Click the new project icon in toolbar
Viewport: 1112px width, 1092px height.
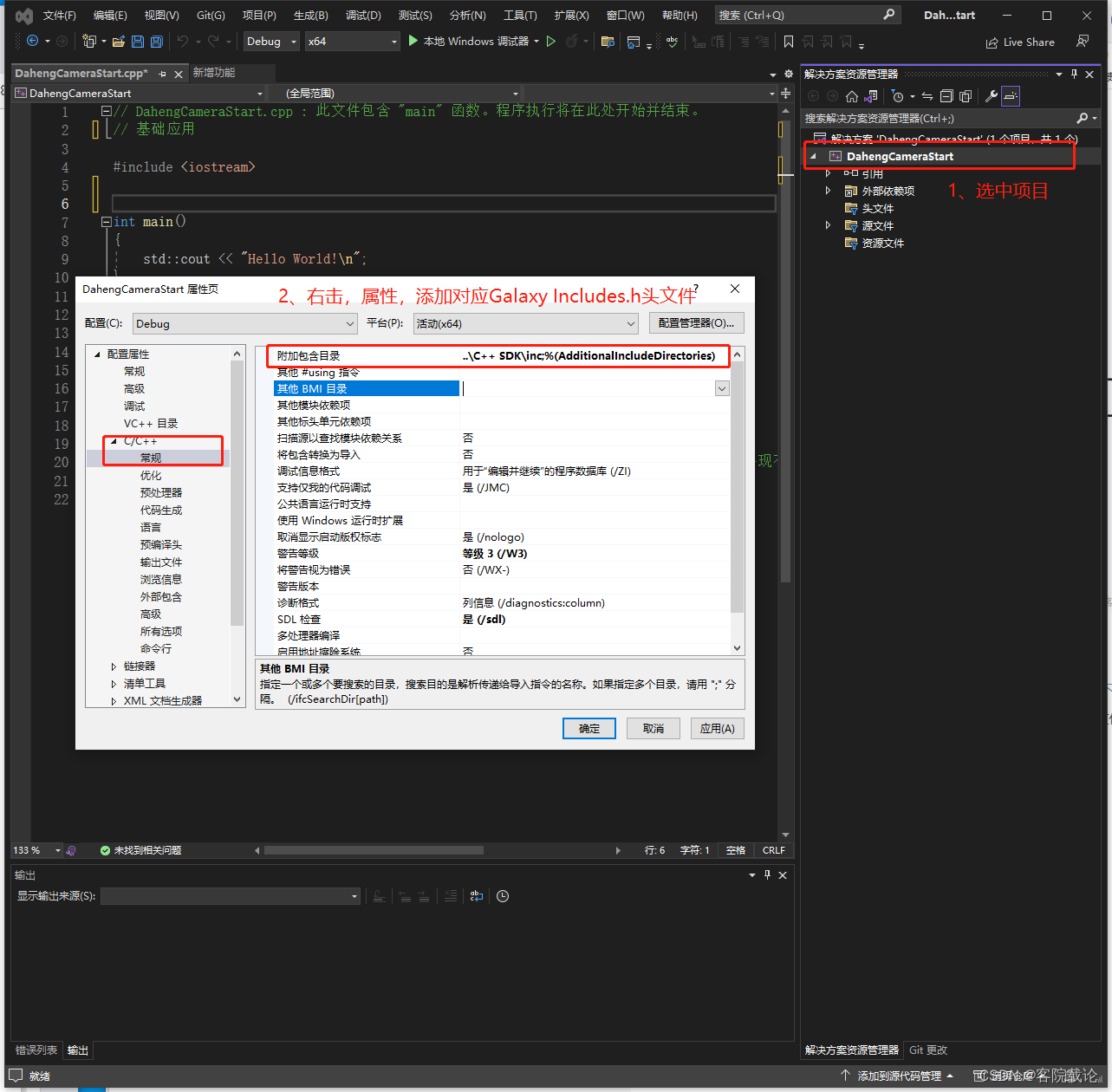coord(88,41)
